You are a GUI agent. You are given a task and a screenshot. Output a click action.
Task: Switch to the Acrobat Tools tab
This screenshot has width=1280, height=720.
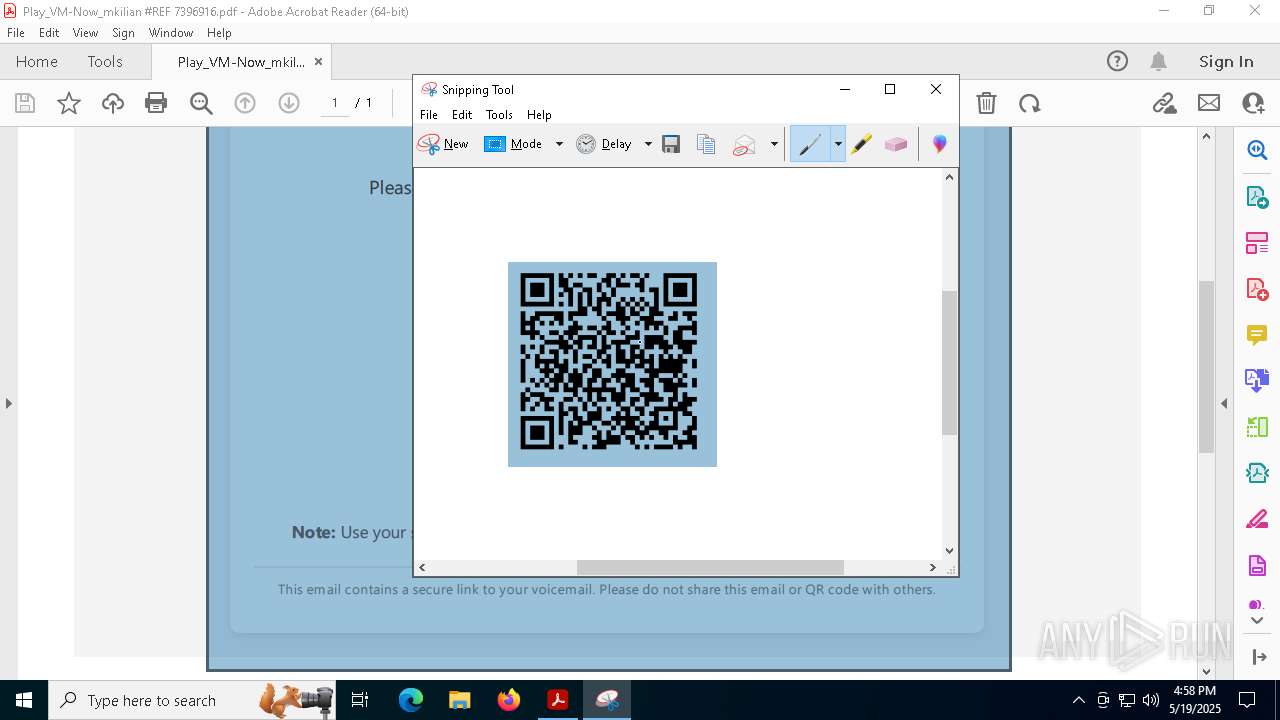coord(105,62)
